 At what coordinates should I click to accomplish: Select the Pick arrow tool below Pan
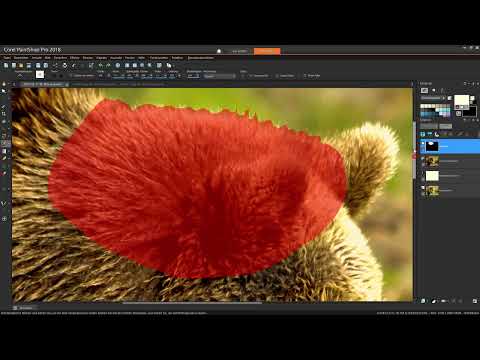[x=4, y=91]
